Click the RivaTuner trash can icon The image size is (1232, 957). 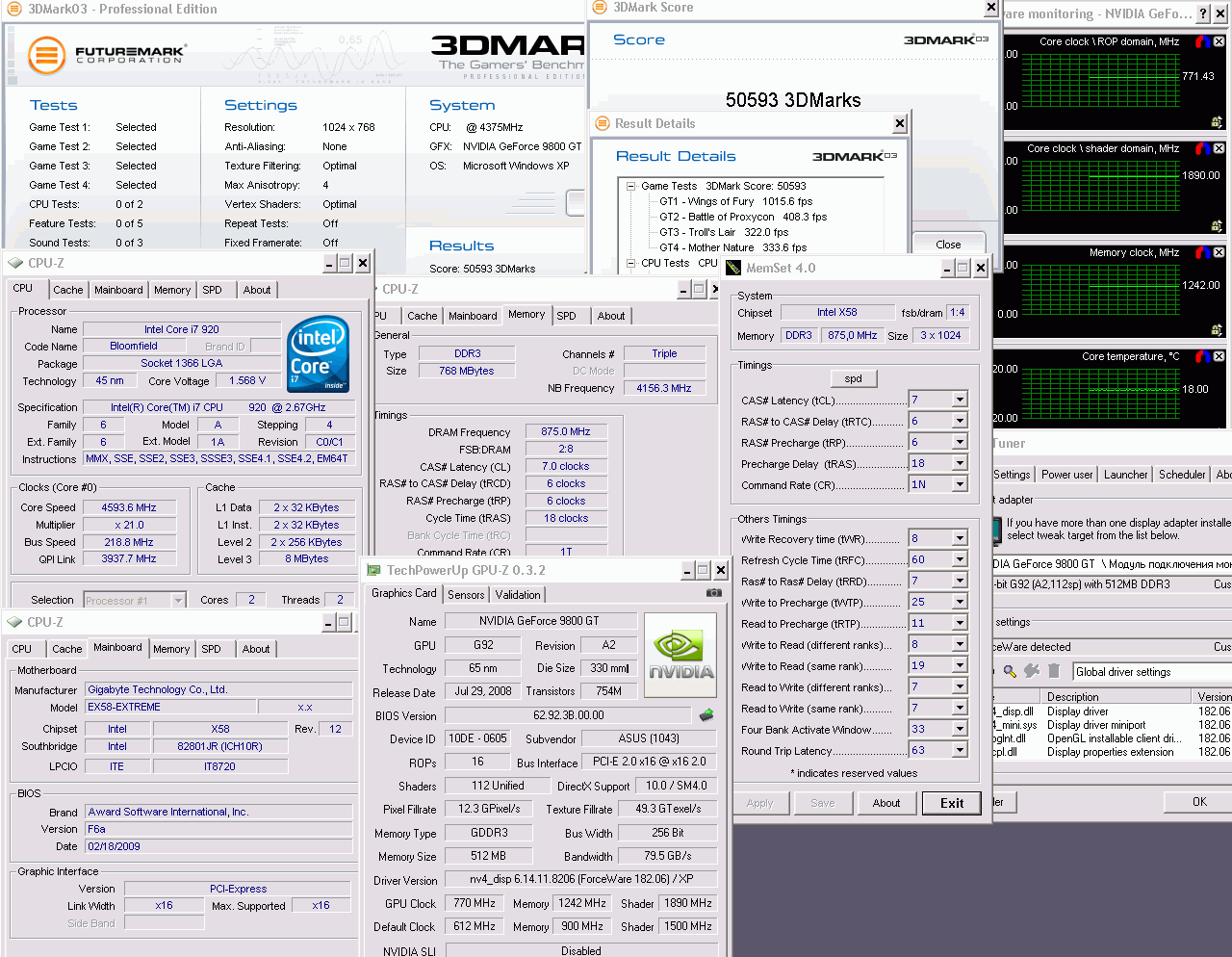click(1054, 671)
